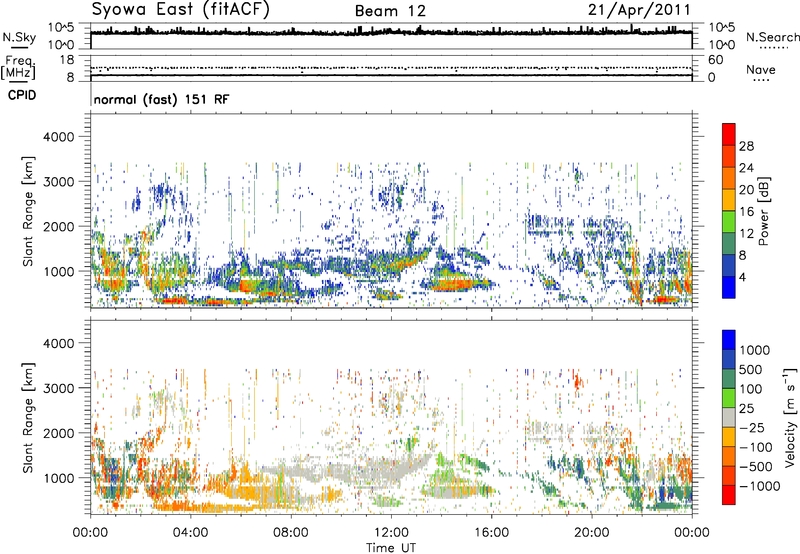Click the '-1000' velocity tick label
The image size is (800, 554).
click(759, 486)
